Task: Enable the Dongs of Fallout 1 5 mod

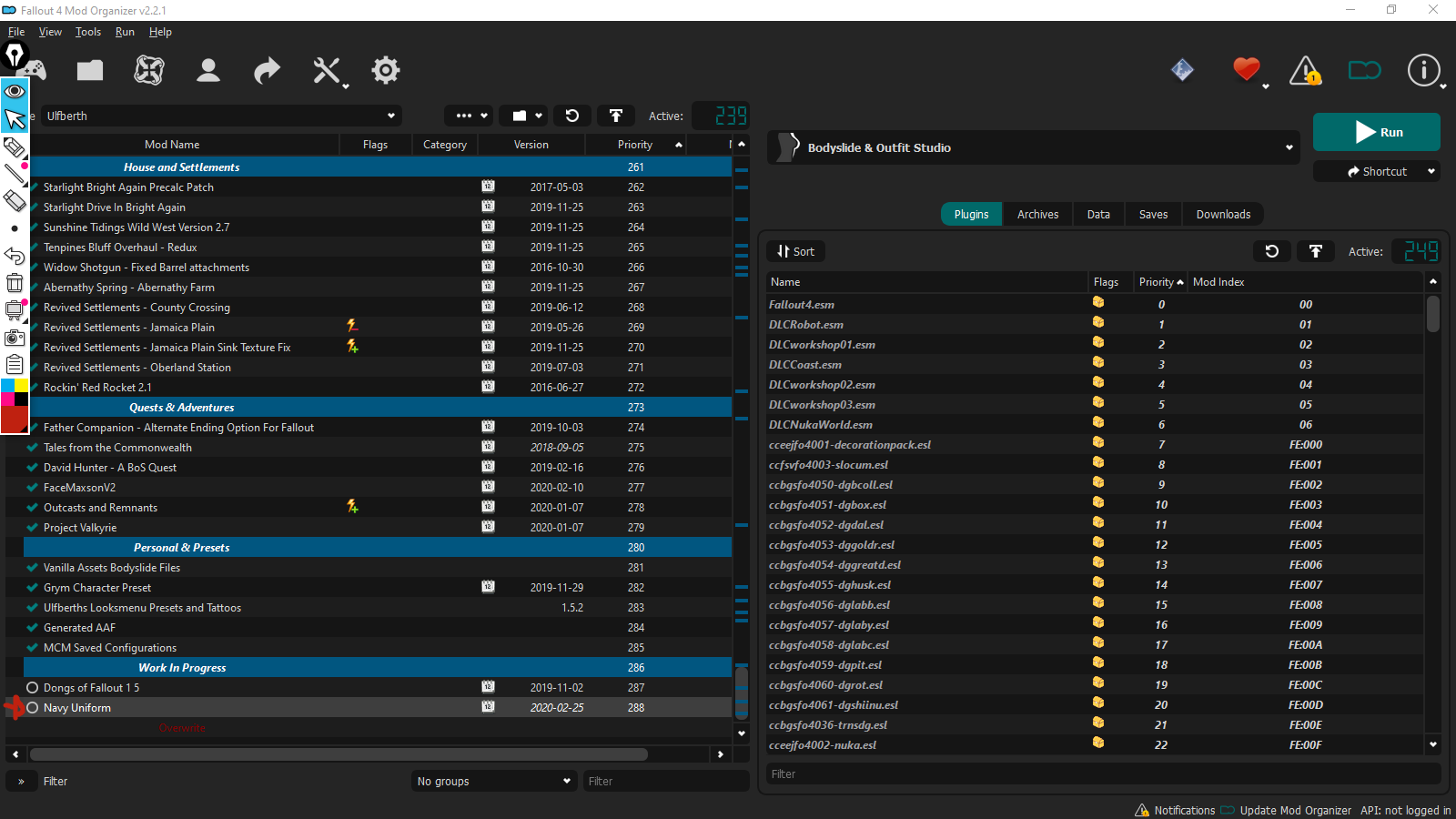Action: click(x=32, y=688)
